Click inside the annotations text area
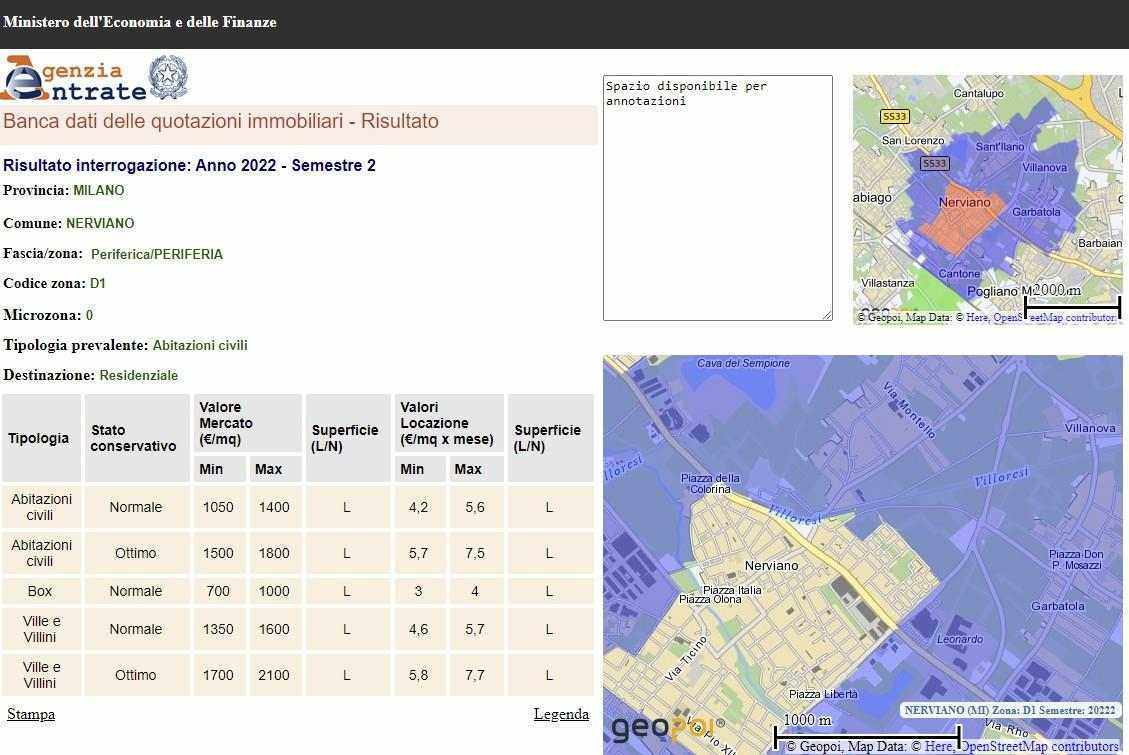This screenshot has width=1129, height=755. tap(717, 200)
